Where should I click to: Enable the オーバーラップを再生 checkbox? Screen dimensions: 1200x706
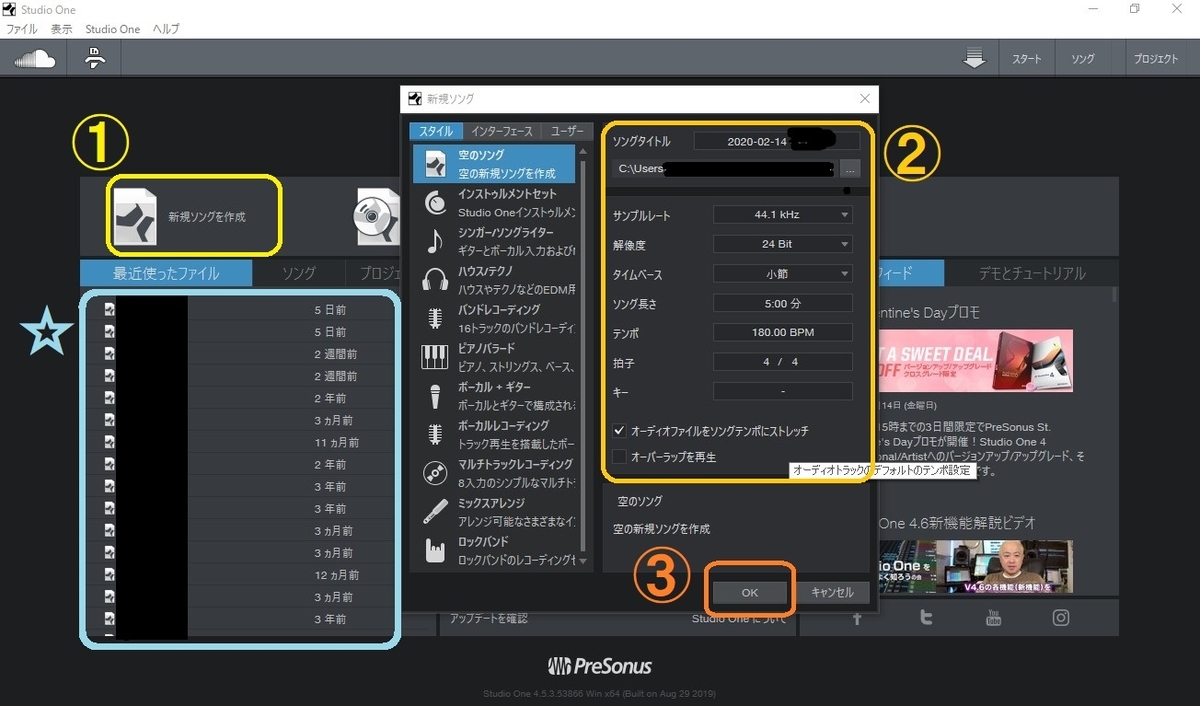coord(620,457)
